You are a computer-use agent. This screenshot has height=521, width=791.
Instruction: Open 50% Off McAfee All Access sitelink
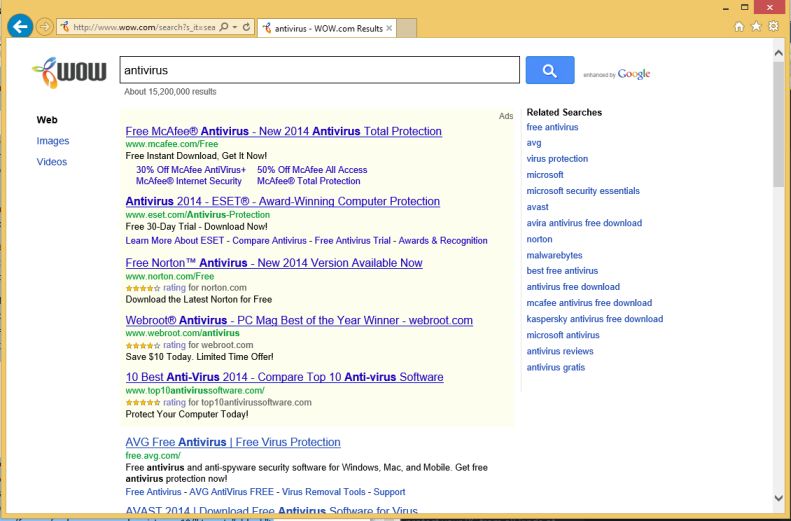point(312,170)
